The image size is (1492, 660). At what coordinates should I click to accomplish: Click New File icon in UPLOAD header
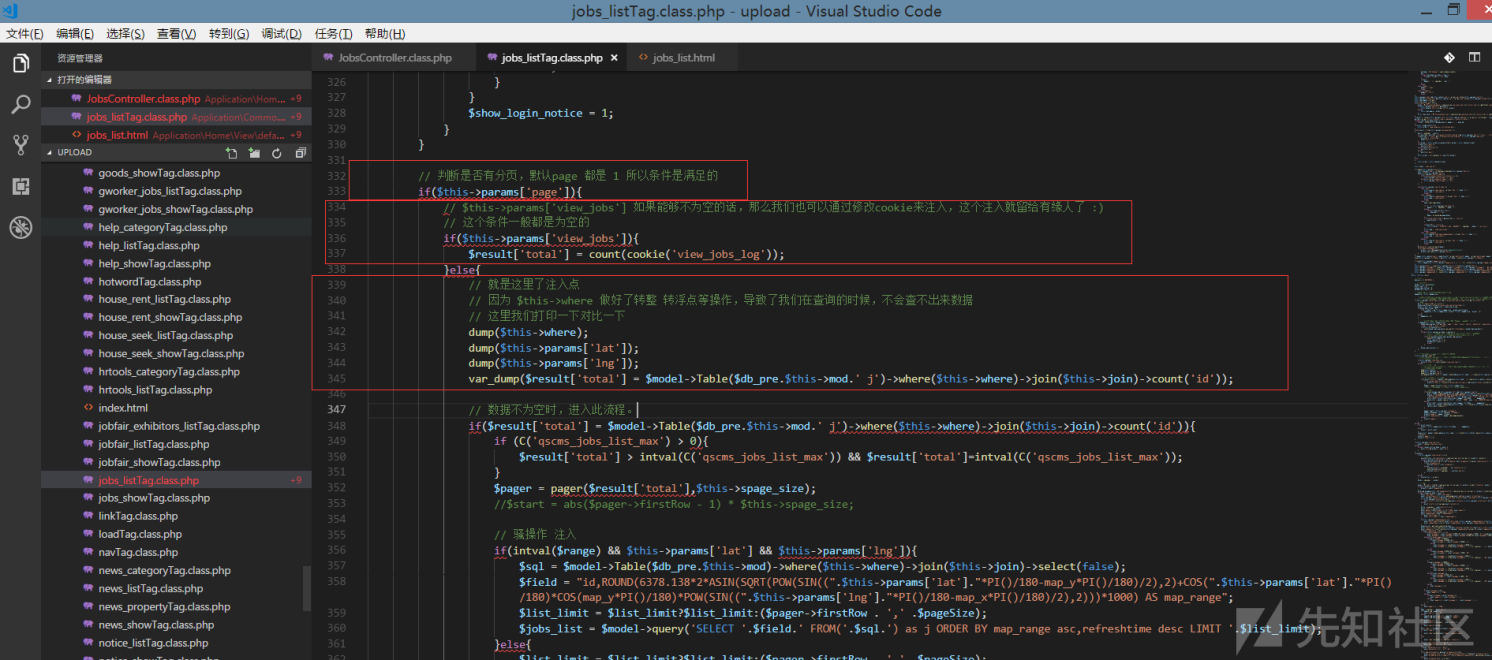[231, 153]
